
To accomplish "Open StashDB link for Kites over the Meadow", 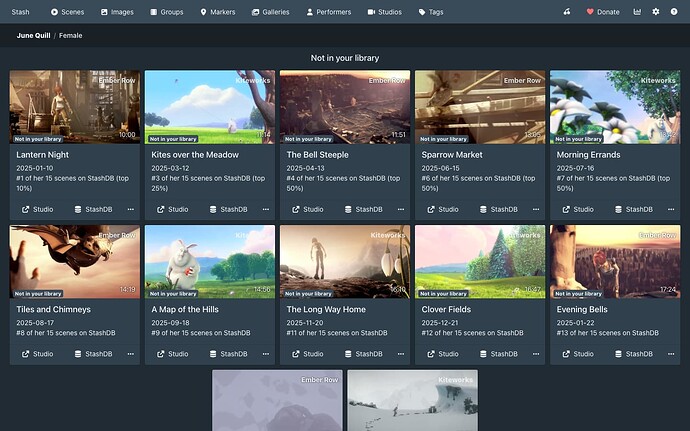I will pos(228,210).
